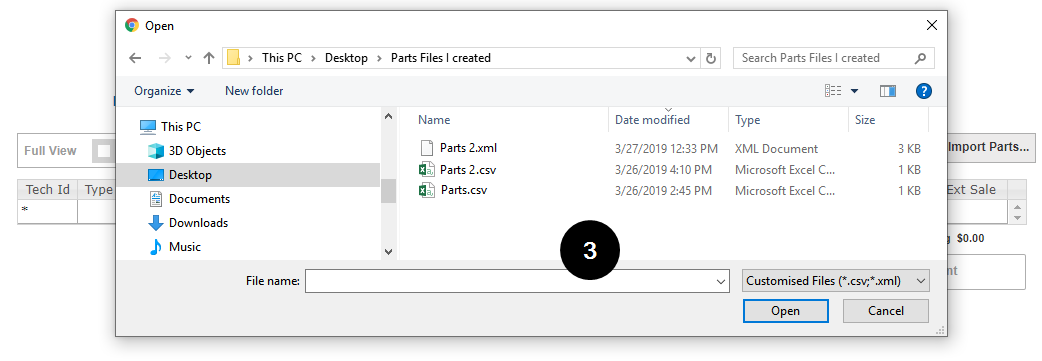Screen dimensions: 1042x361
Task: Go up one folder level
Action: [x=209, y=58]
